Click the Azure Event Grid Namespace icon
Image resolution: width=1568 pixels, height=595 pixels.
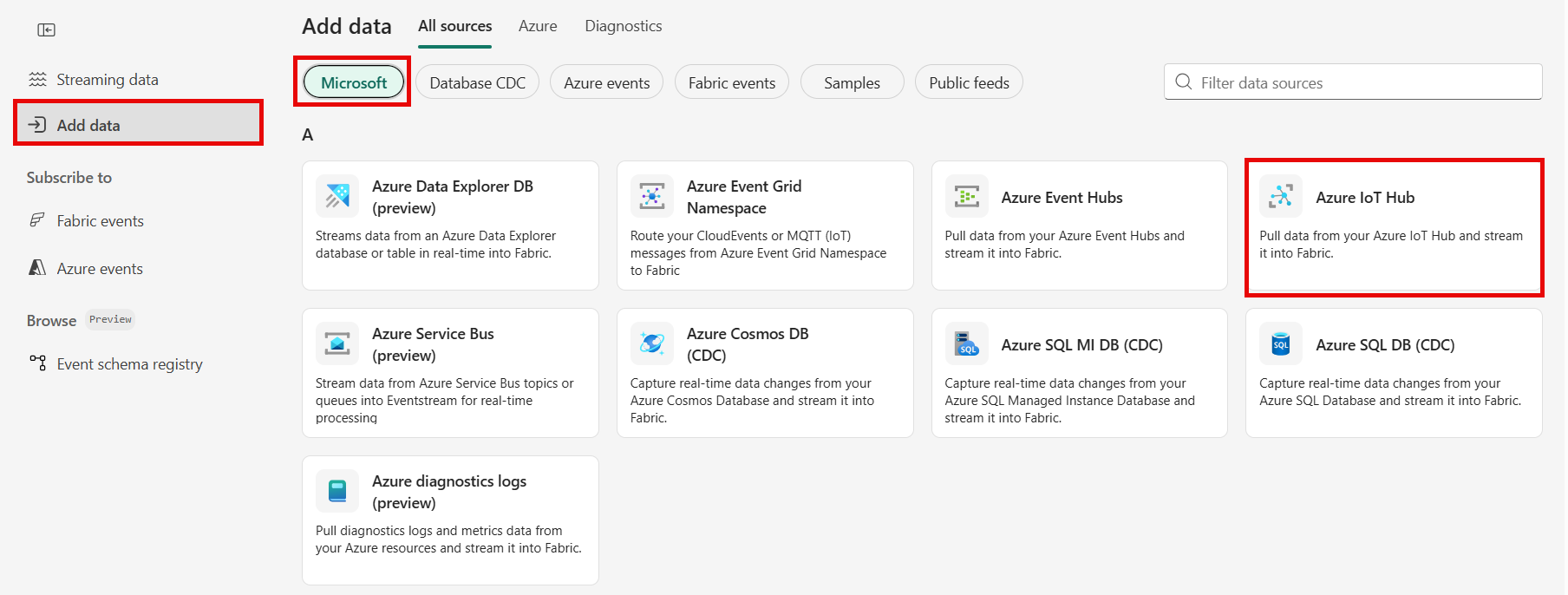click(x=652, y=196)
